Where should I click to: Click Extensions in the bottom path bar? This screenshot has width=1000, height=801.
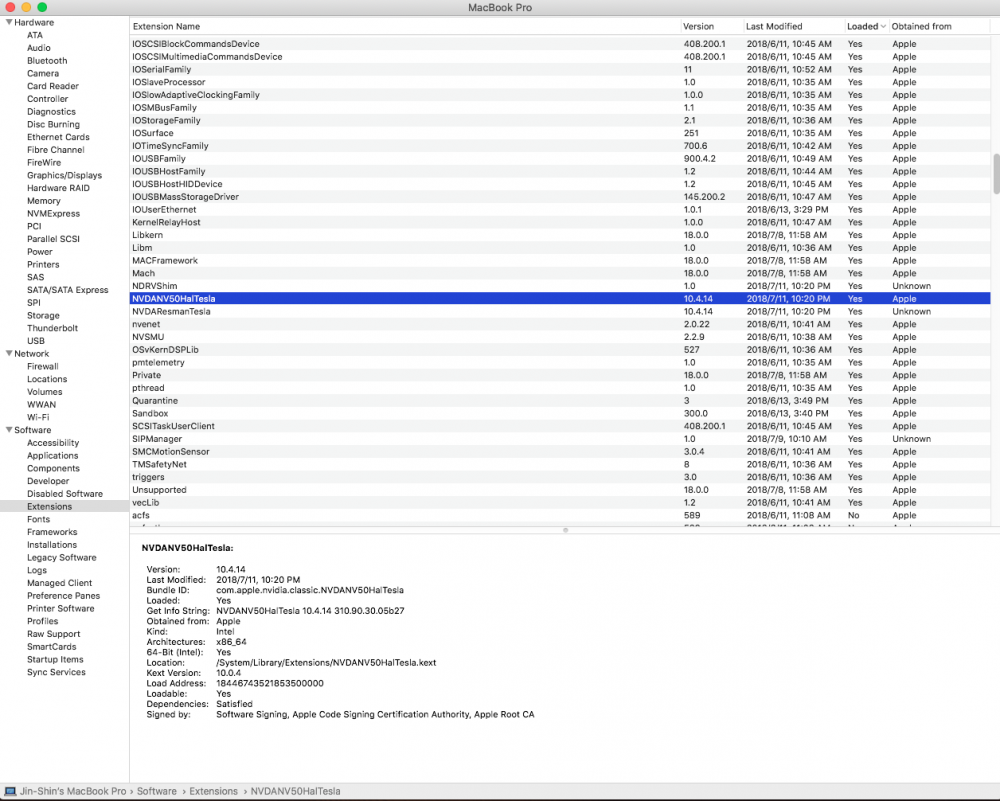[214, 791]
